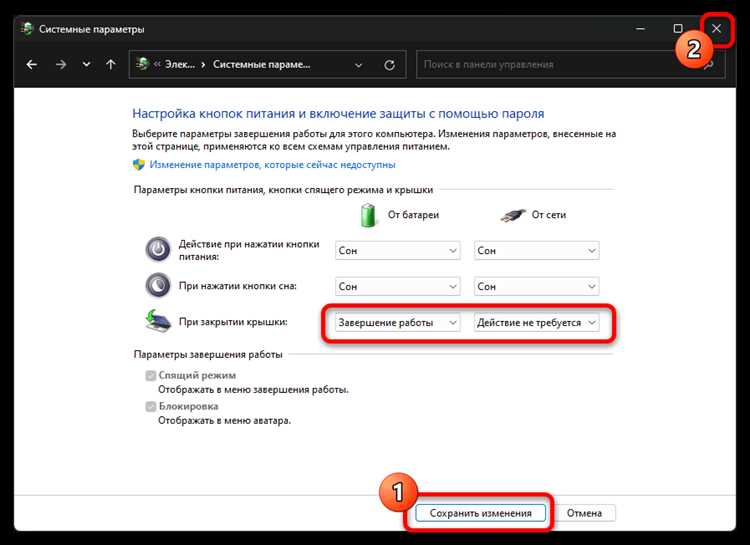Click 'Параметры завершения работы' section header

pos(208,355)
